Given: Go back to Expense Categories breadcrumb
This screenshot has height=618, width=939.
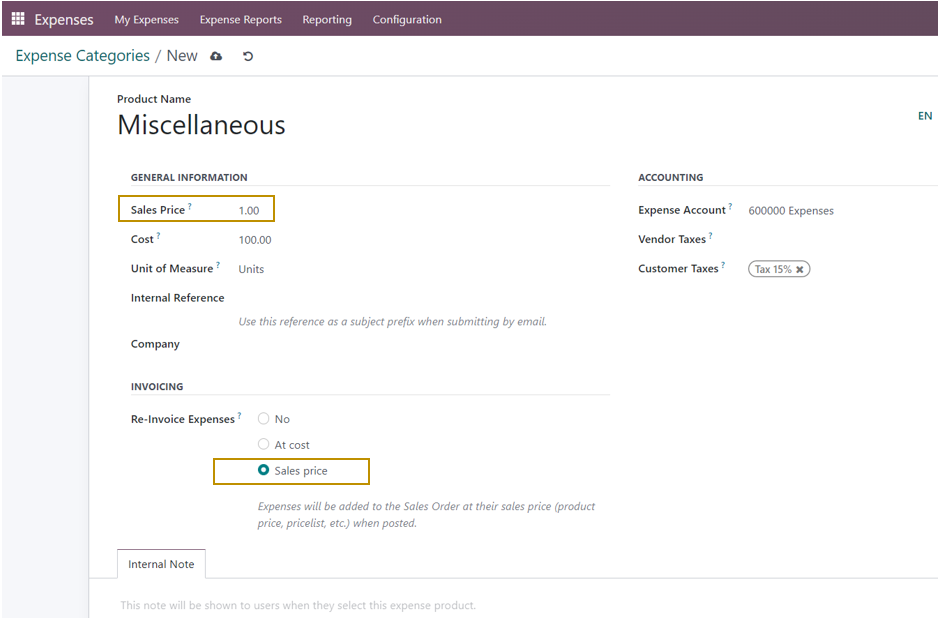Looking at the screenshot, I should pyautogui.click(x=82, y=56).
